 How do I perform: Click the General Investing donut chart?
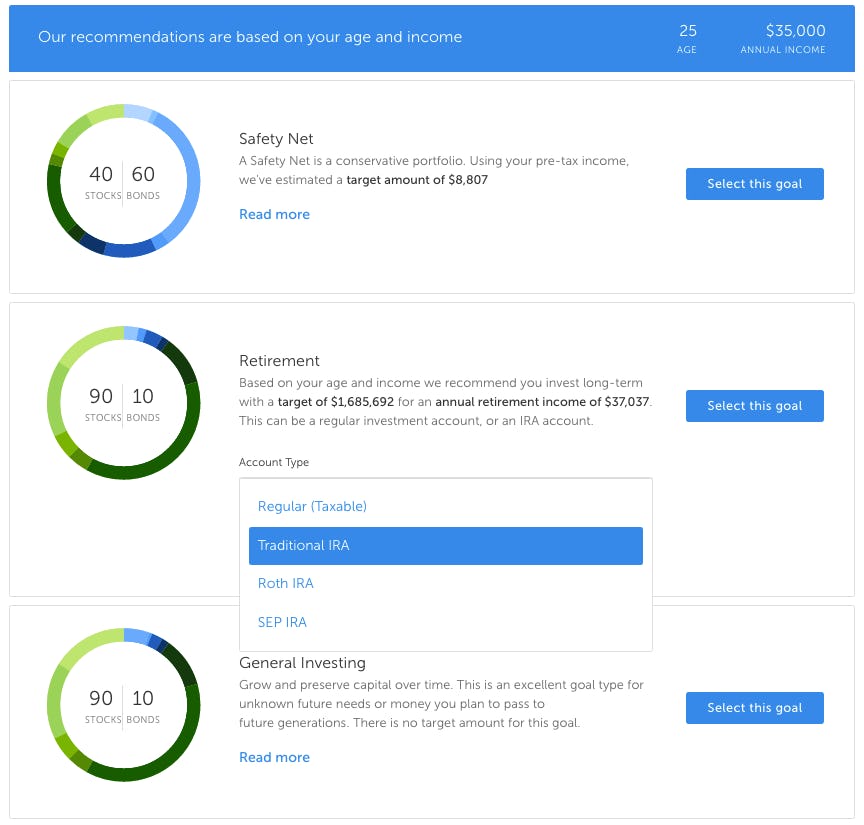point(123,705)
